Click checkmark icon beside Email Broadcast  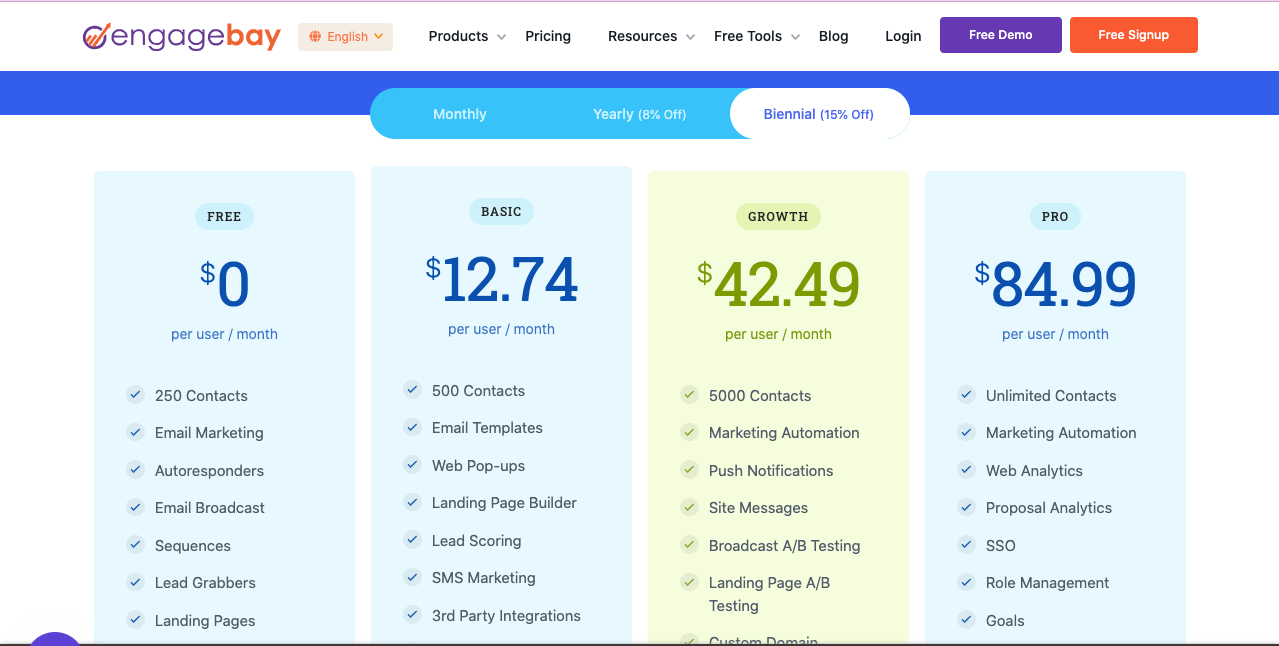coord(135,507)
